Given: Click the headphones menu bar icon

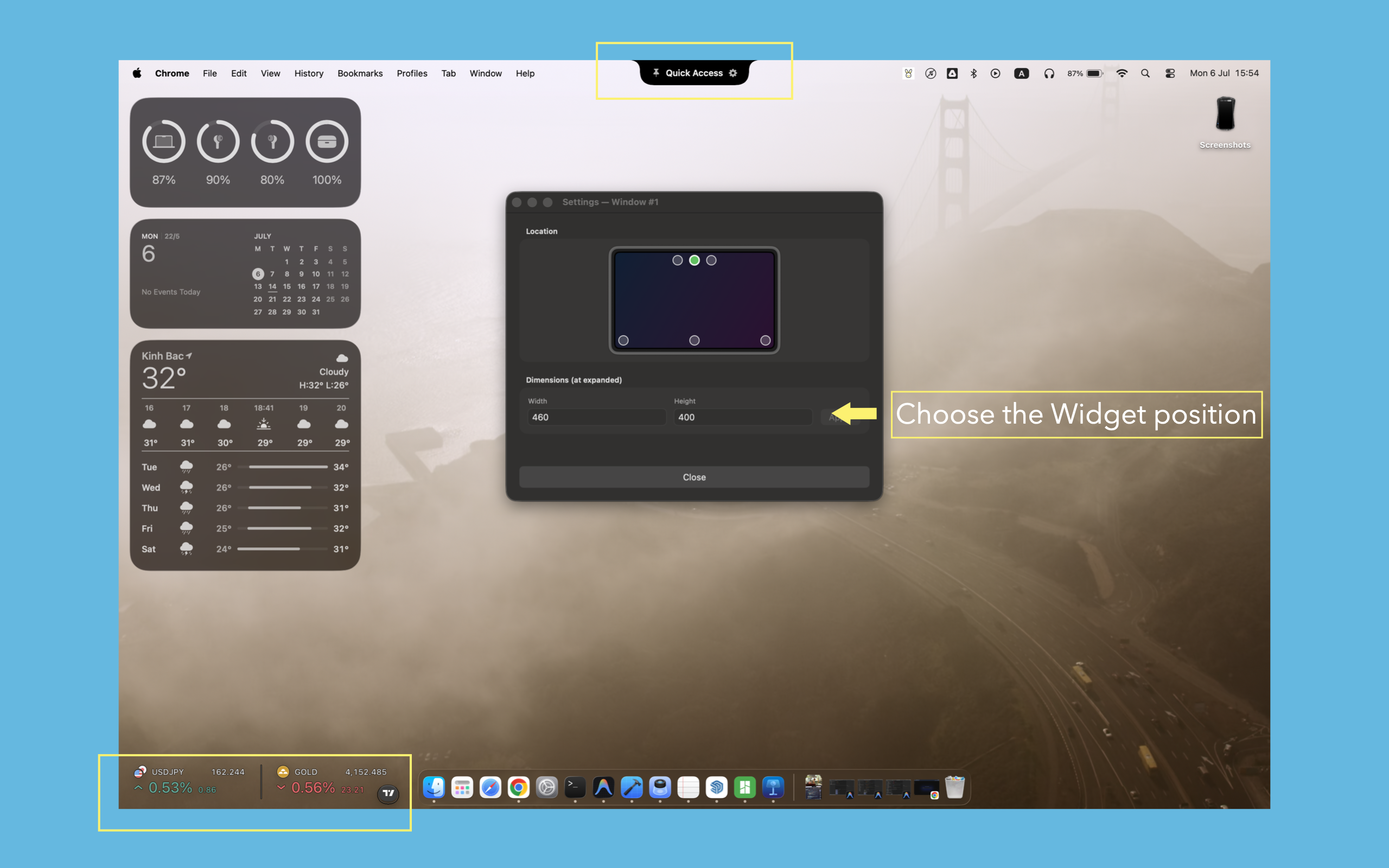Looking at the screenshot, I should [x=1049, y=73].
